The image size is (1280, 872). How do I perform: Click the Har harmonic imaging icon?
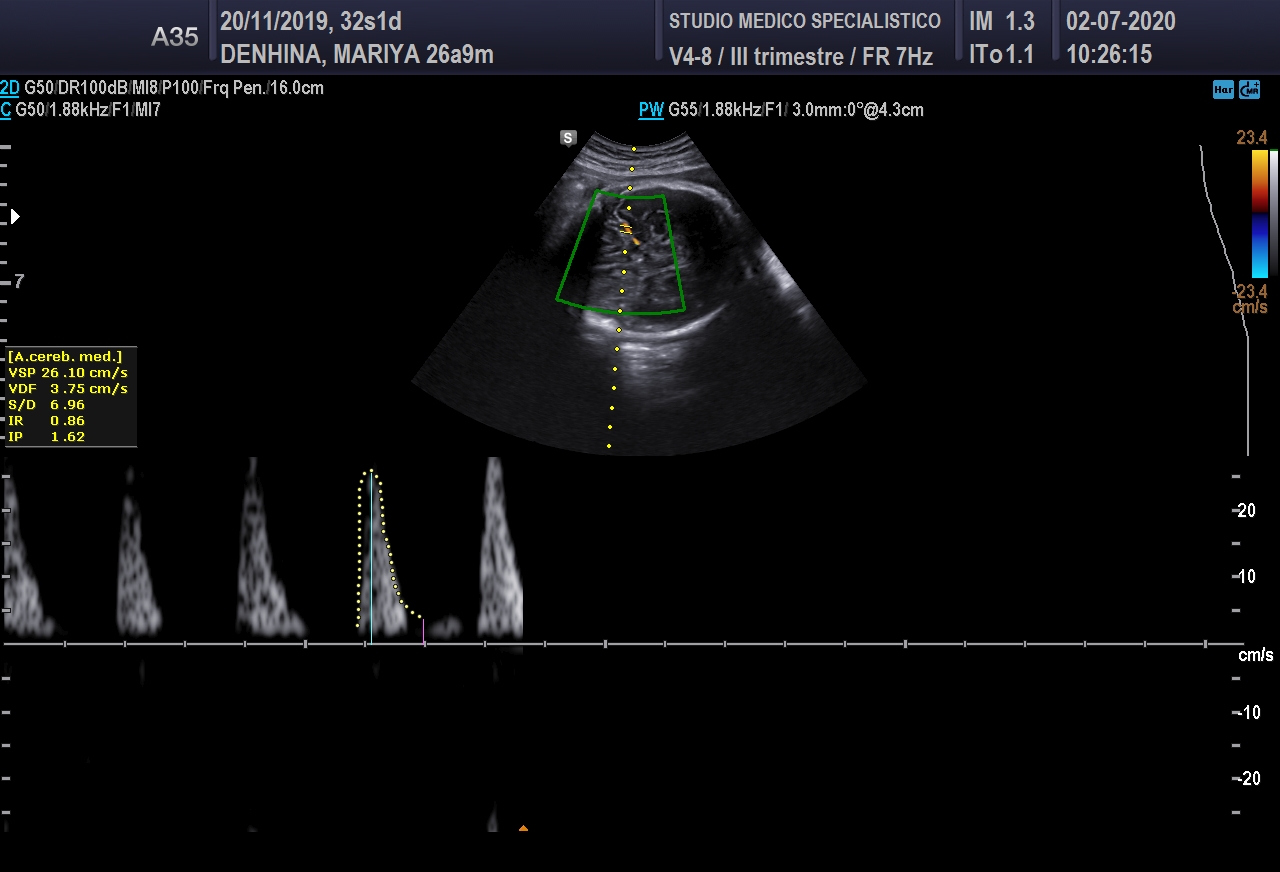point(1222,89)
